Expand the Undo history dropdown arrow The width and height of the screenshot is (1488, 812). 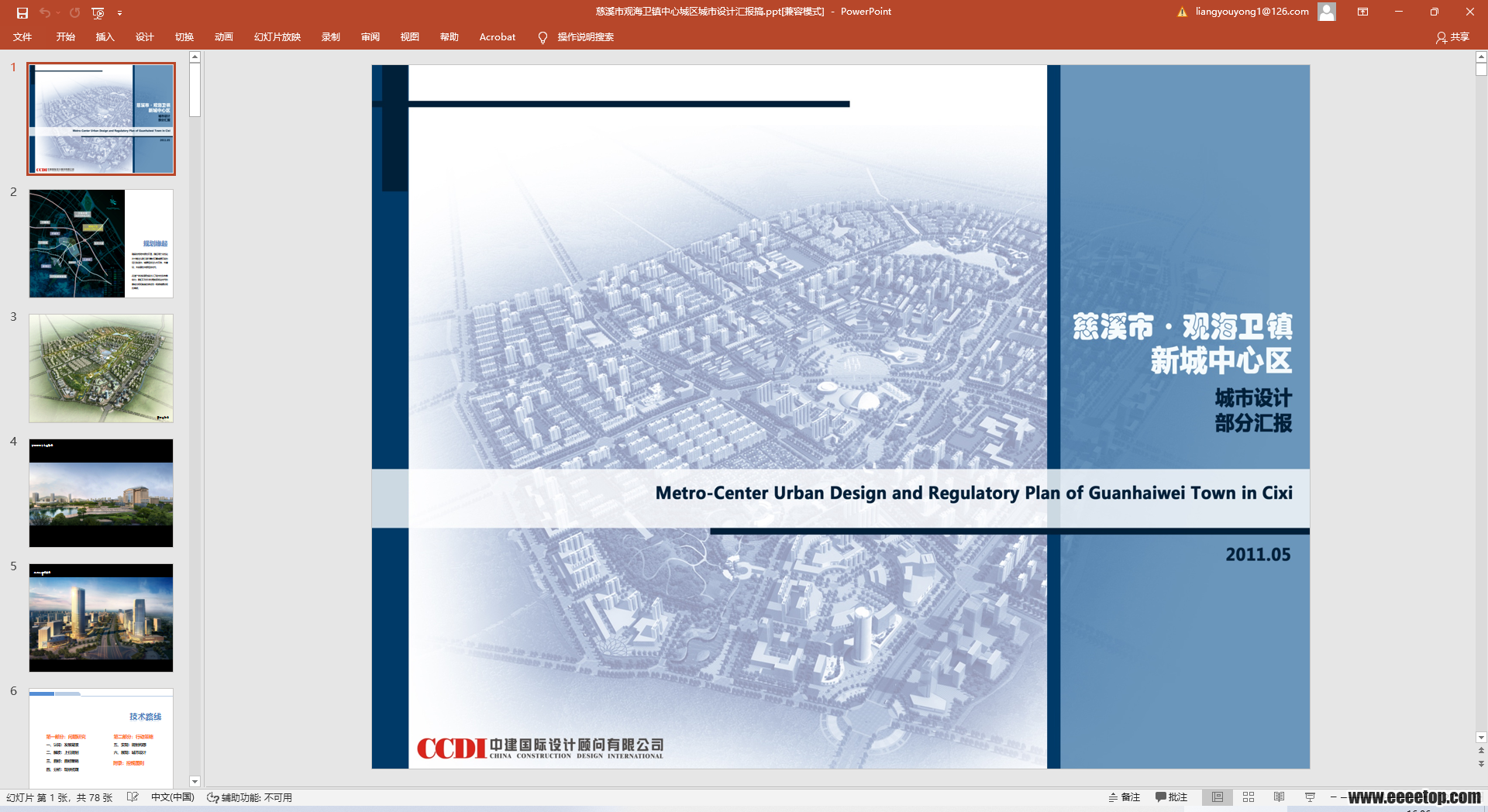58,12
